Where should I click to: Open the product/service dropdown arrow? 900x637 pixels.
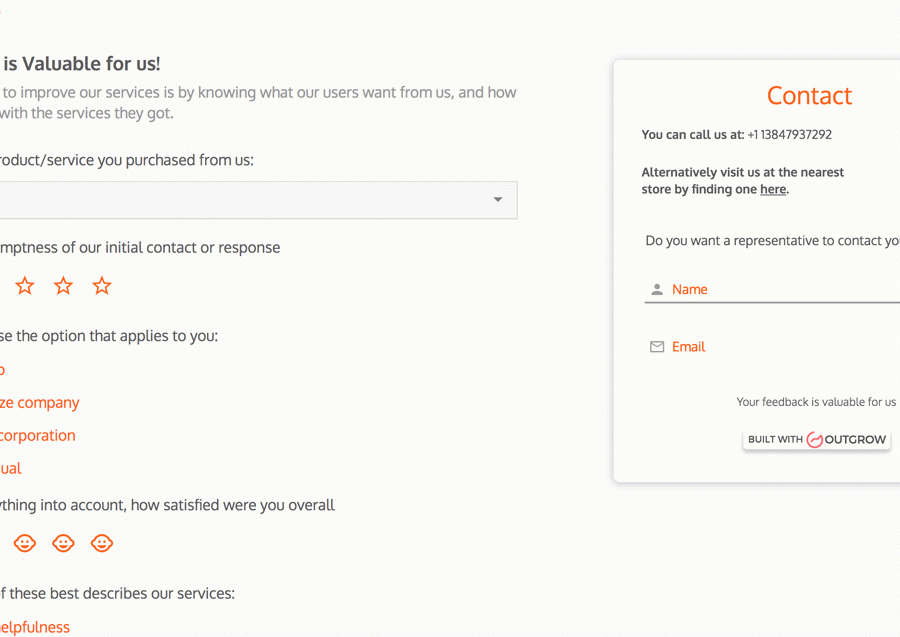[498, 200]
